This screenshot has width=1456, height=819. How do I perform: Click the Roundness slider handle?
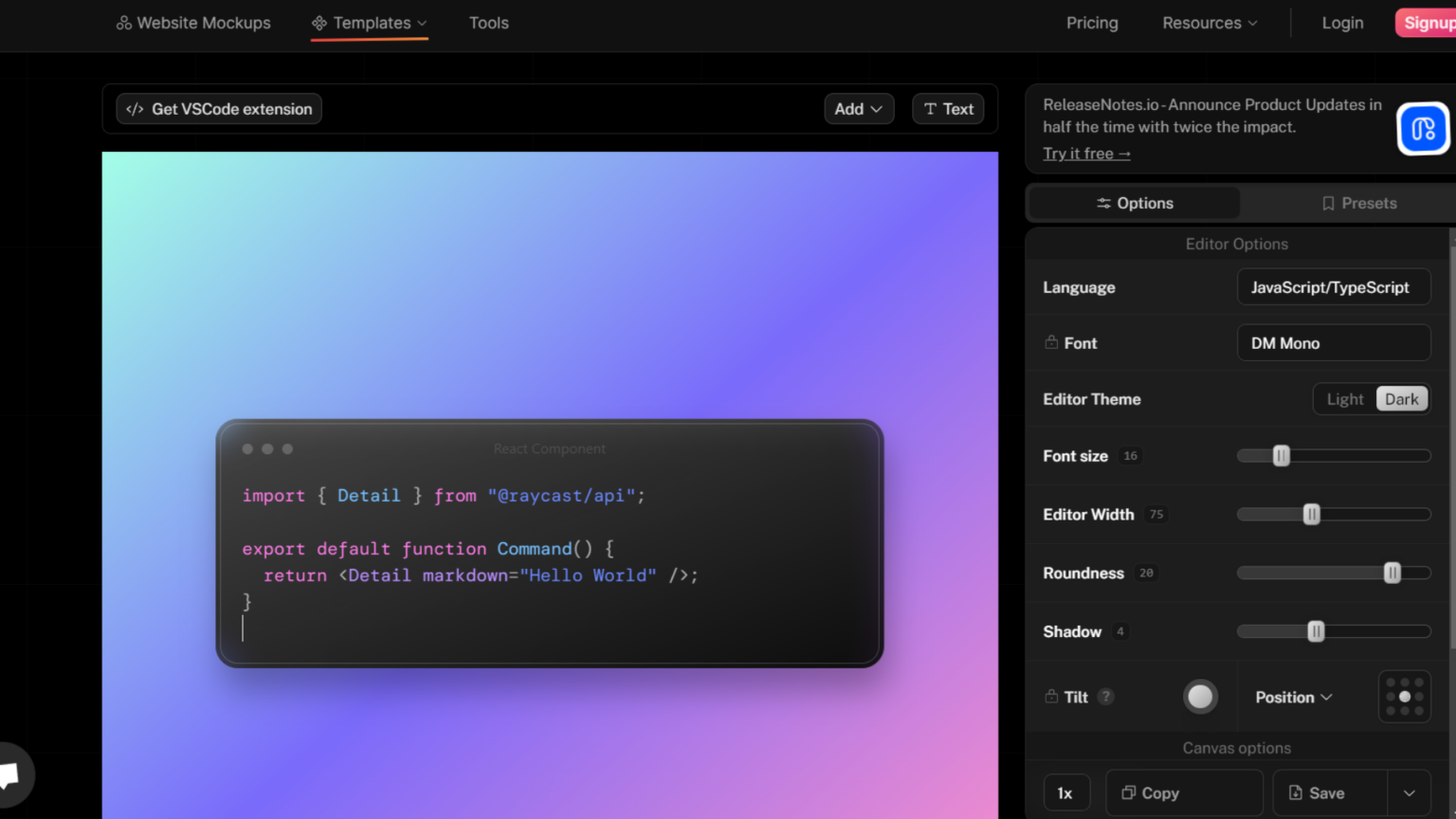click(x=1392, y=573)
